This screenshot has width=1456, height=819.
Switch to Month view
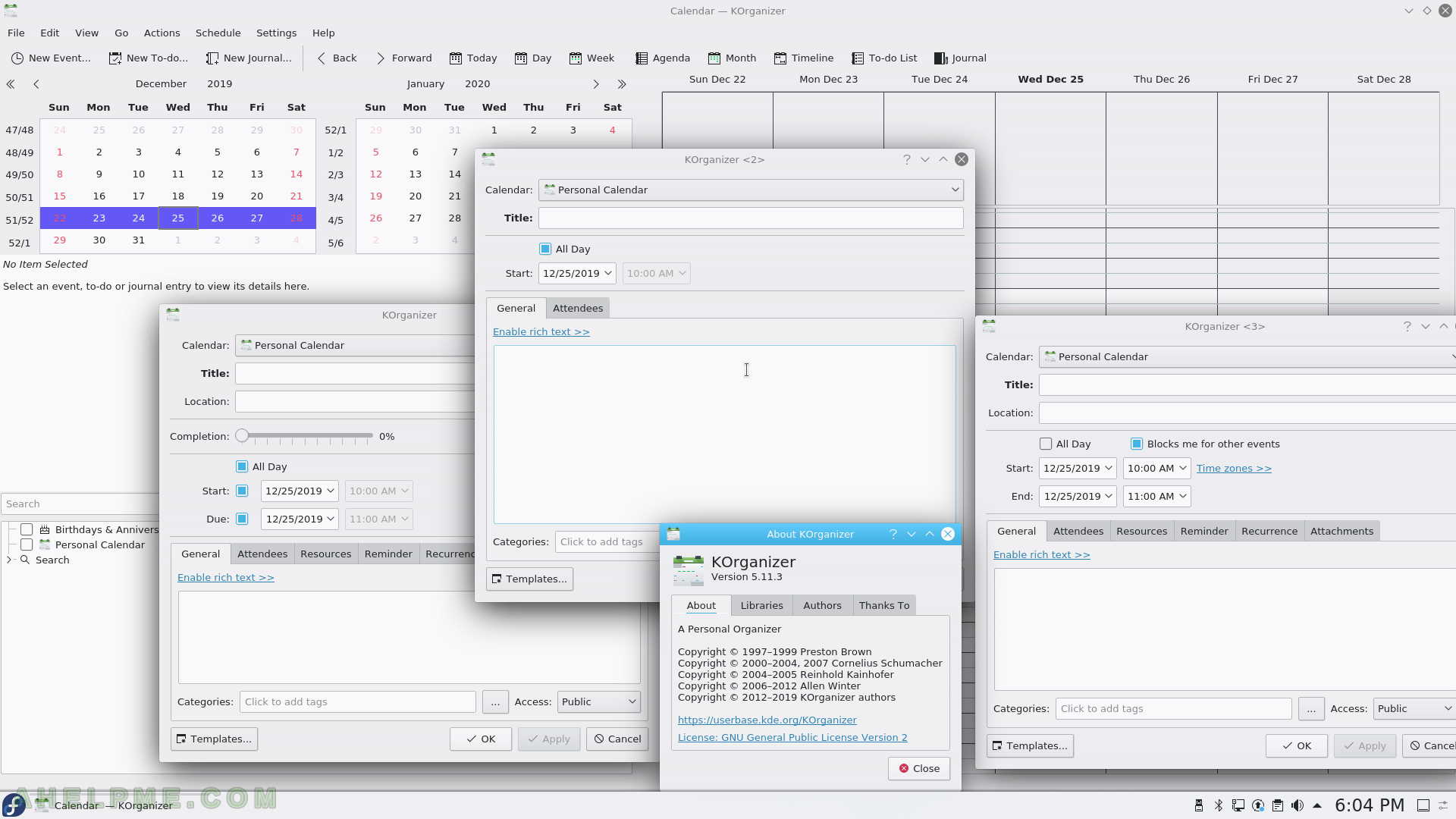(732, 58)
